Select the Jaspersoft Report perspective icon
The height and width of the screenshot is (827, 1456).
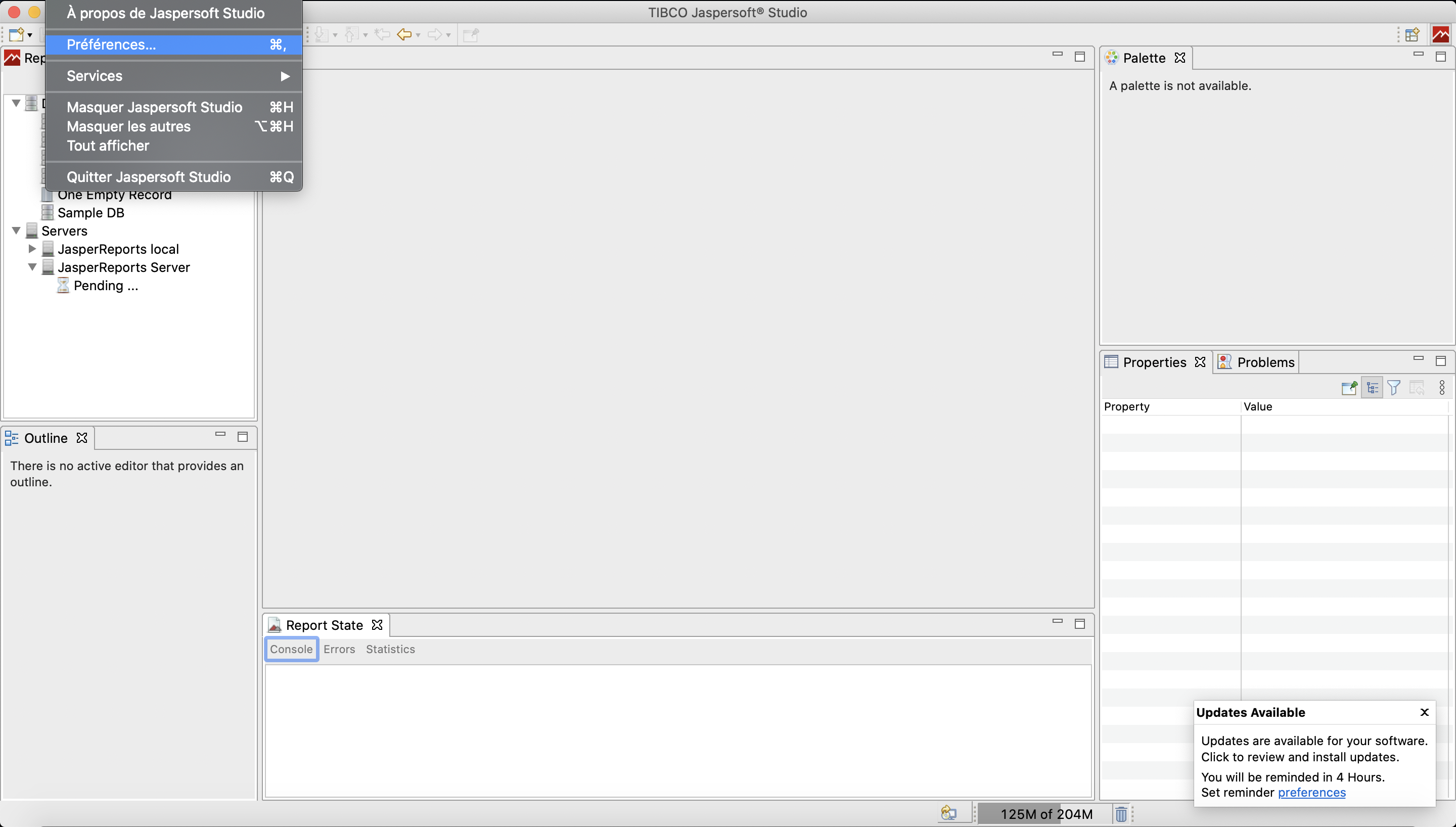[x=1441, y=35]
